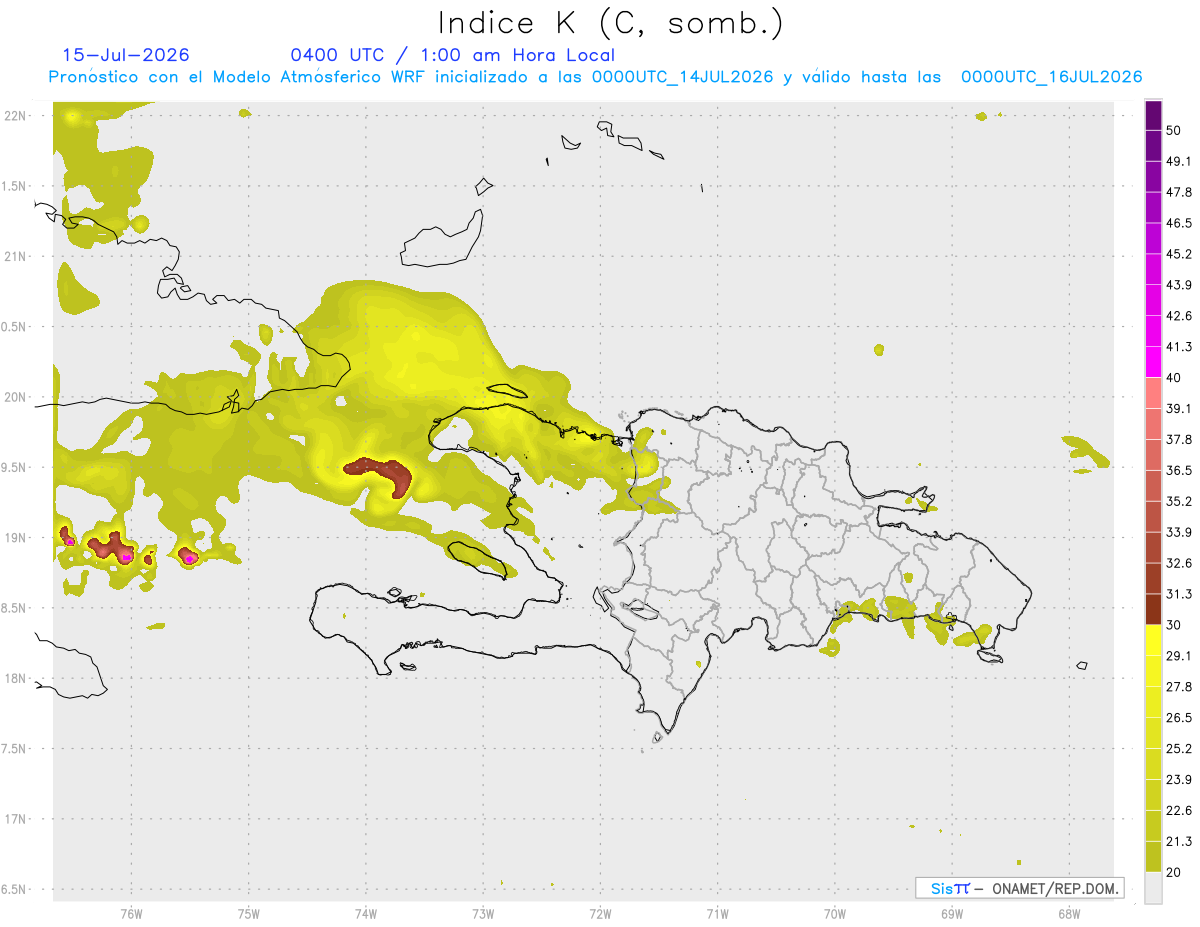This screenshot has height=927, width=1200.
Task: Click the '33.9' colorbar value
Action: pyautogui.click(x=1179, y=532)
